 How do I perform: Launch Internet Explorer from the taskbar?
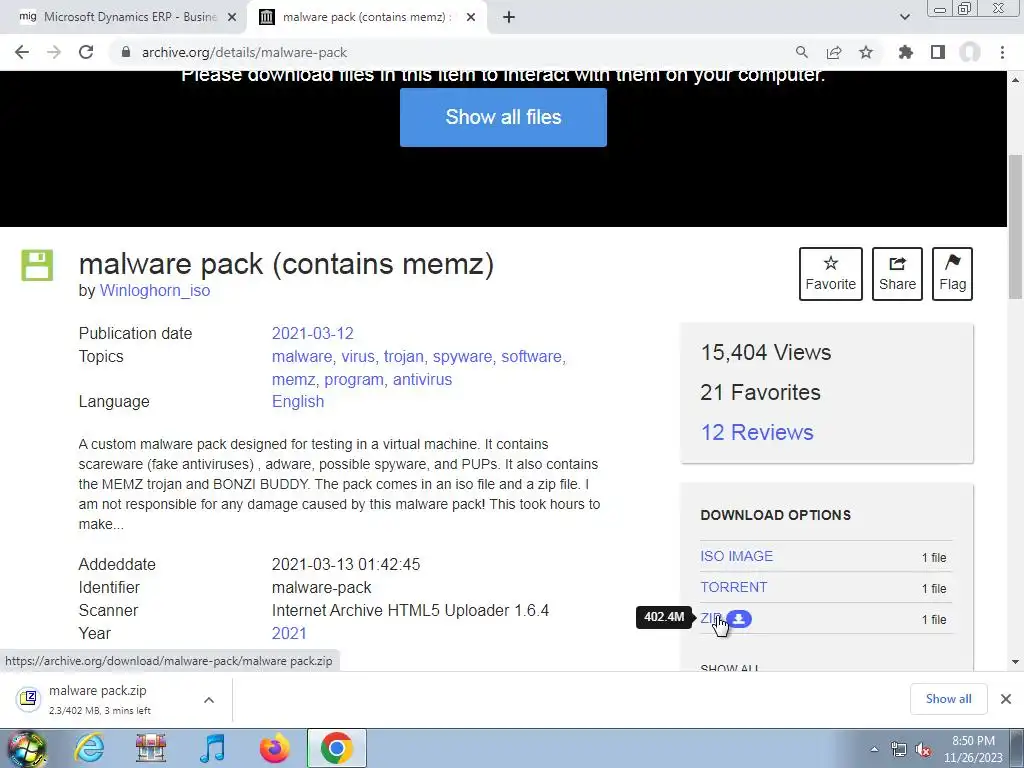(x=89, y=748)
